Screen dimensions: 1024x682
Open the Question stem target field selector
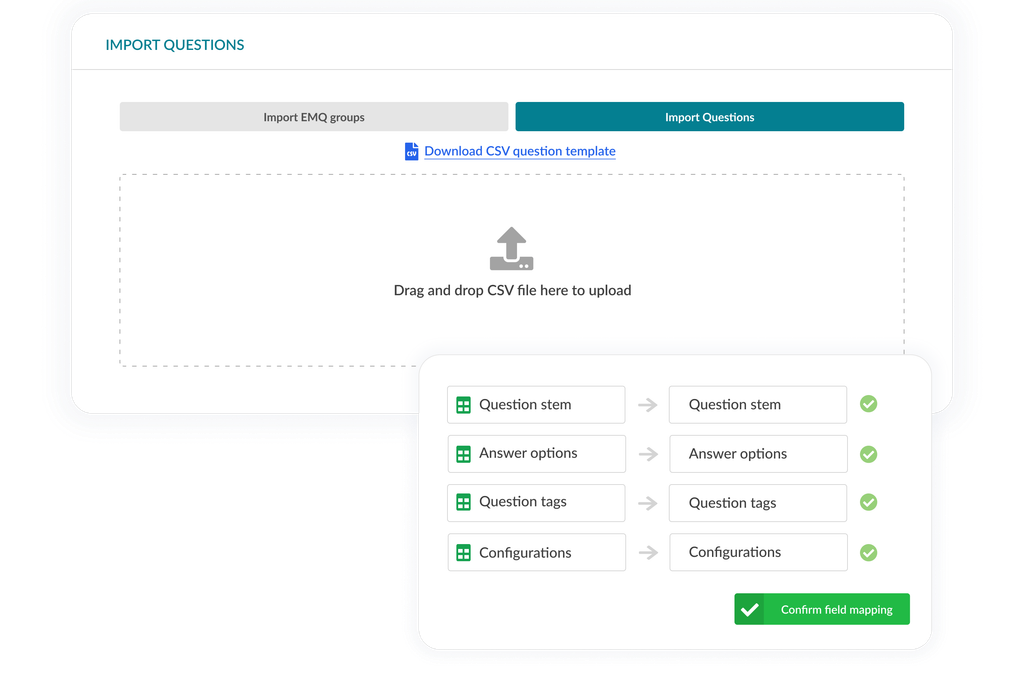757,404
